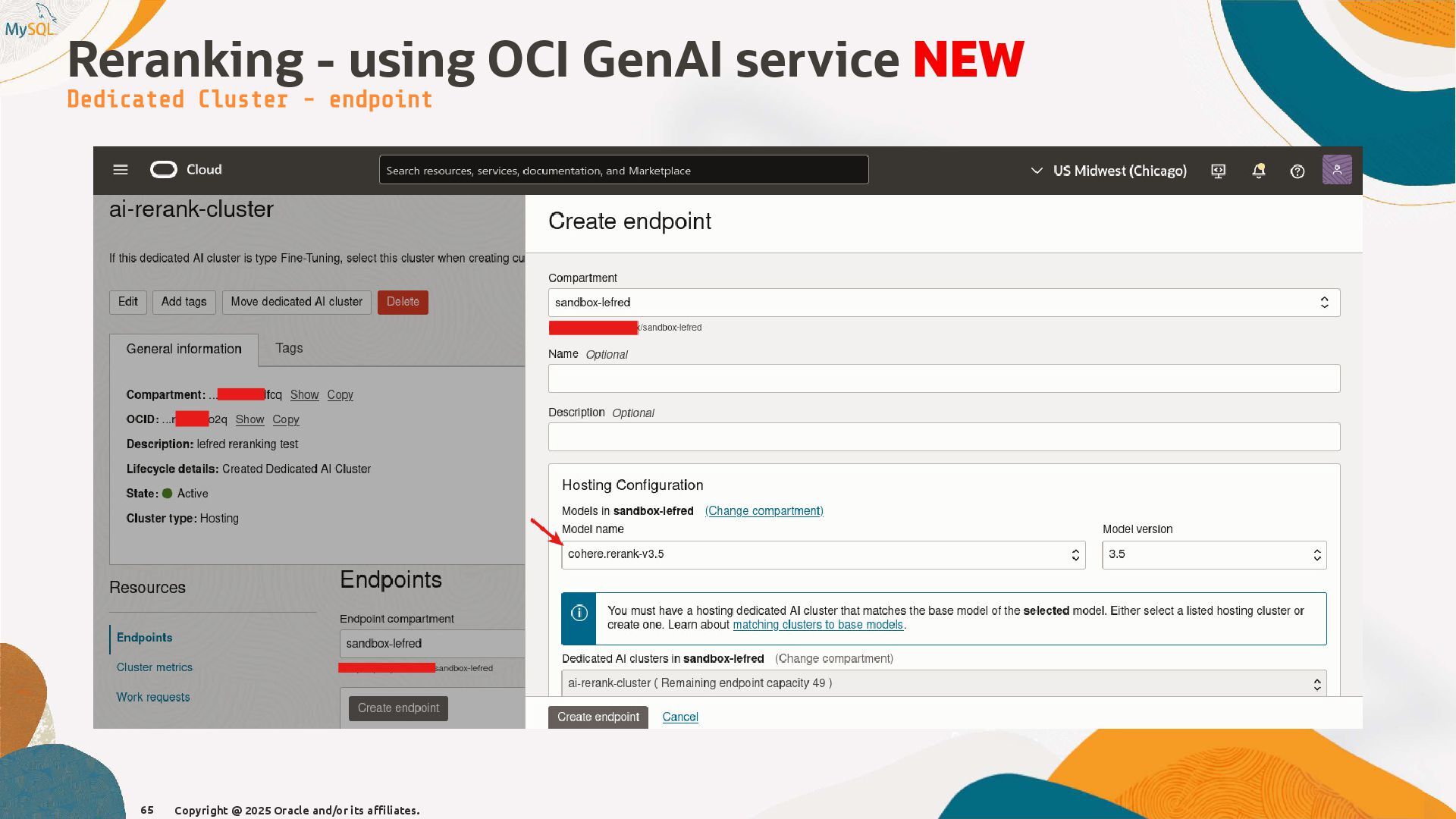The width and height of the screenshot is (1456, 819).
Task: Click the Name optional input field
Action: point(943,378)
